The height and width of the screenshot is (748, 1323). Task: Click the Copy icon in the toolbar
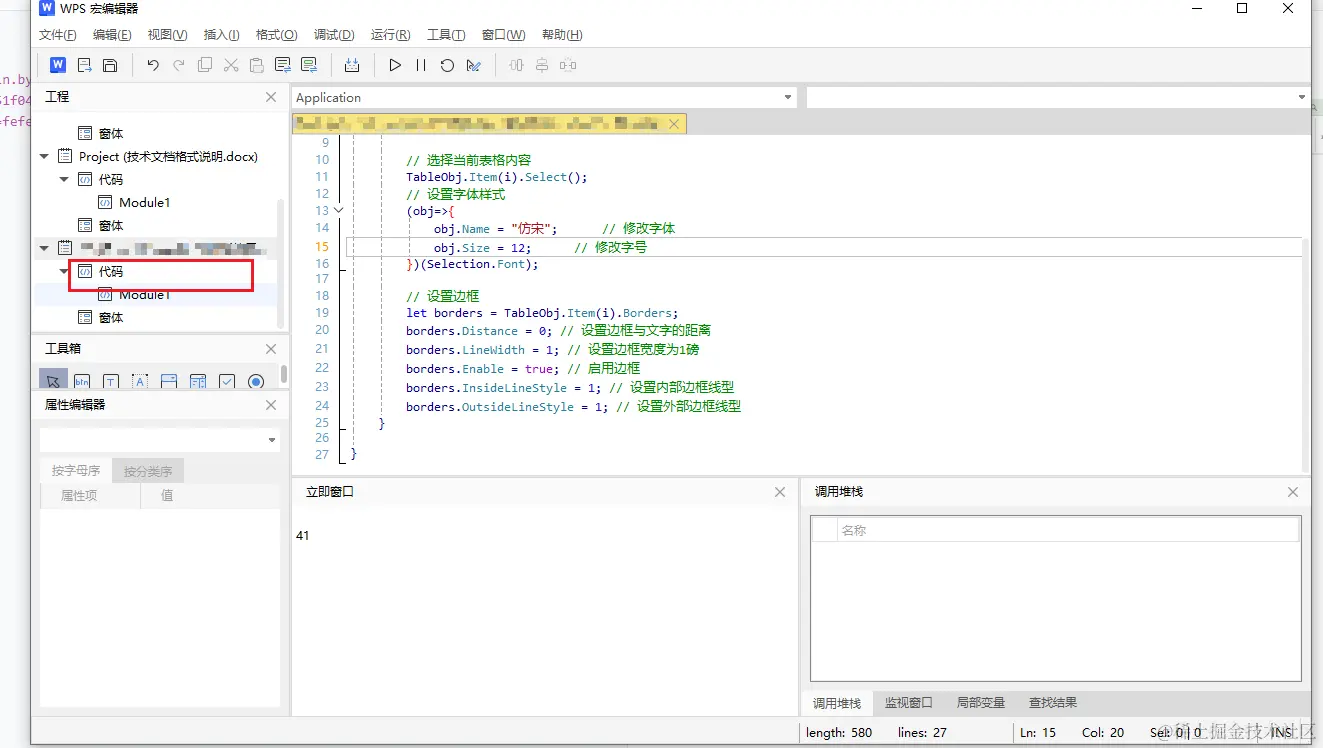click(205, 65)
